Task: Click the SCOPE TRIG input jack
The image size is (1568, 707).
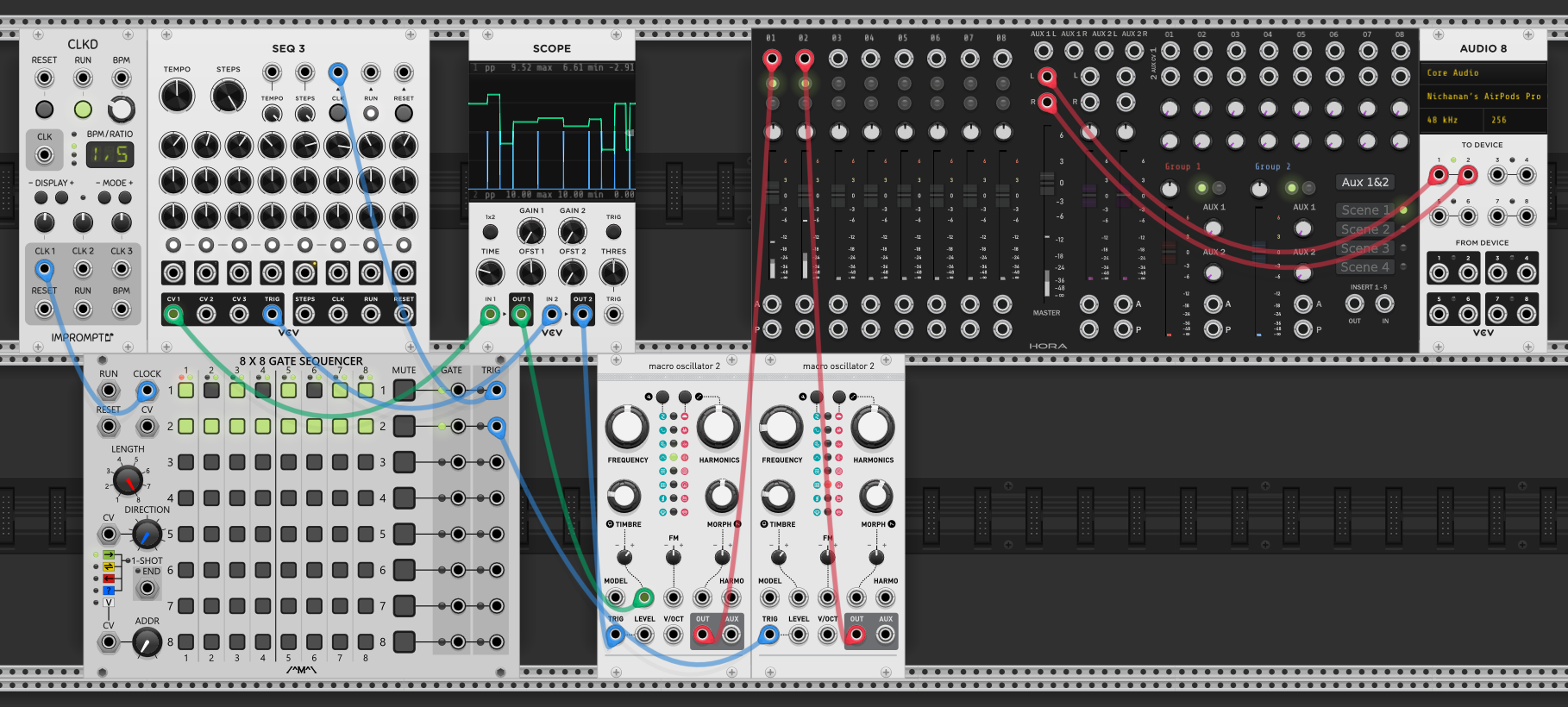Action: [613, 315]
